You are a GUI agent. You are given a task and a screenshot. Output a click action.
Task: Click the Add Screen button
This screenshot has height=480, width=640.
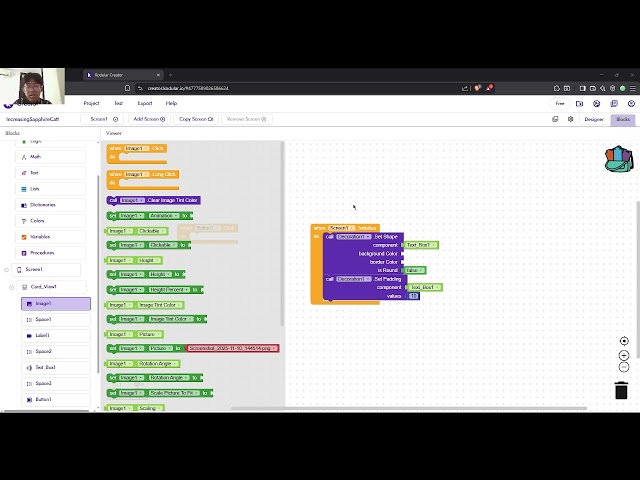pos(149,119)
